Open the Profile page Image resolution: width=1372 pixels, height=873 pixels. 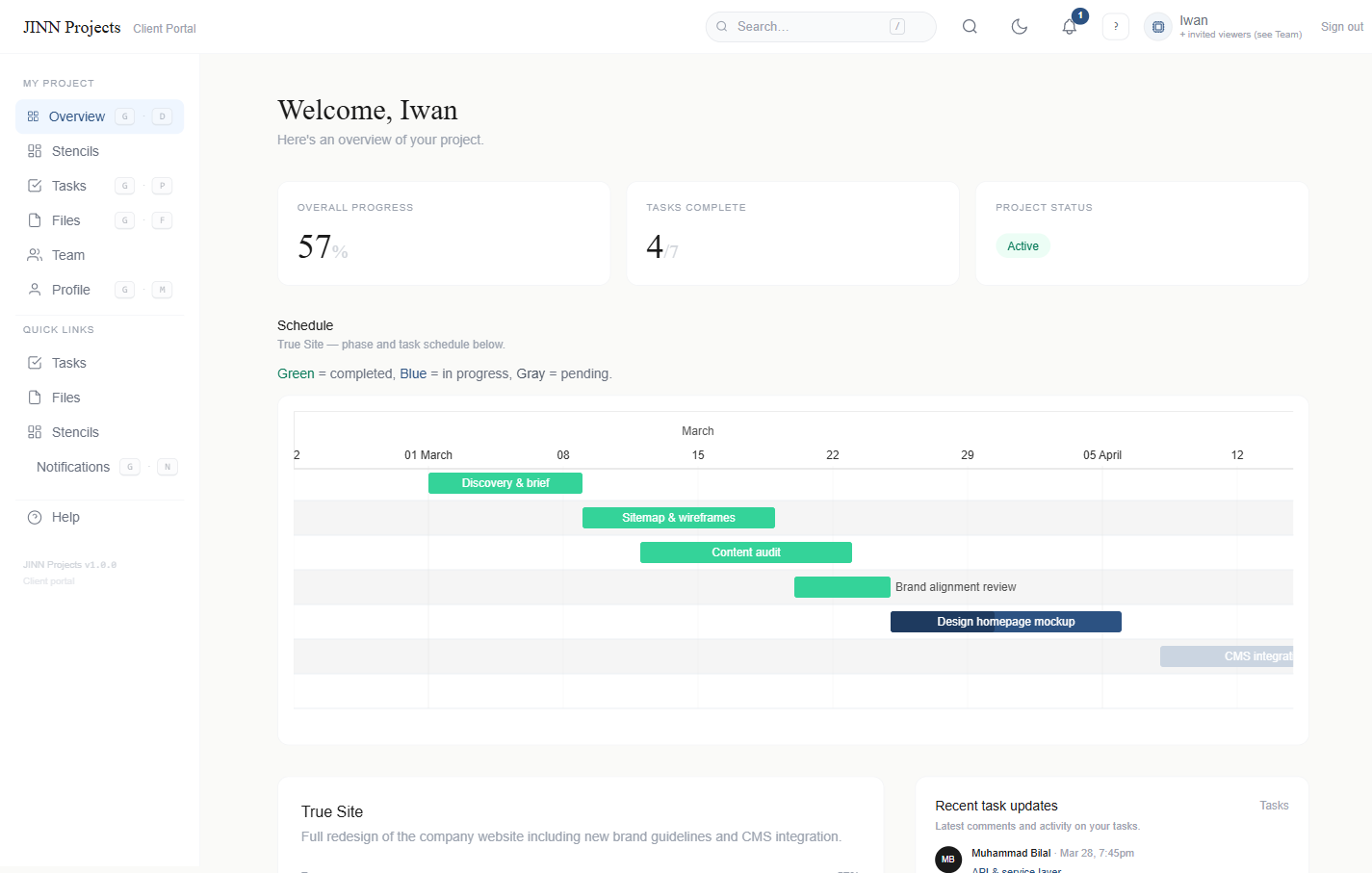[x=99, y=290]
